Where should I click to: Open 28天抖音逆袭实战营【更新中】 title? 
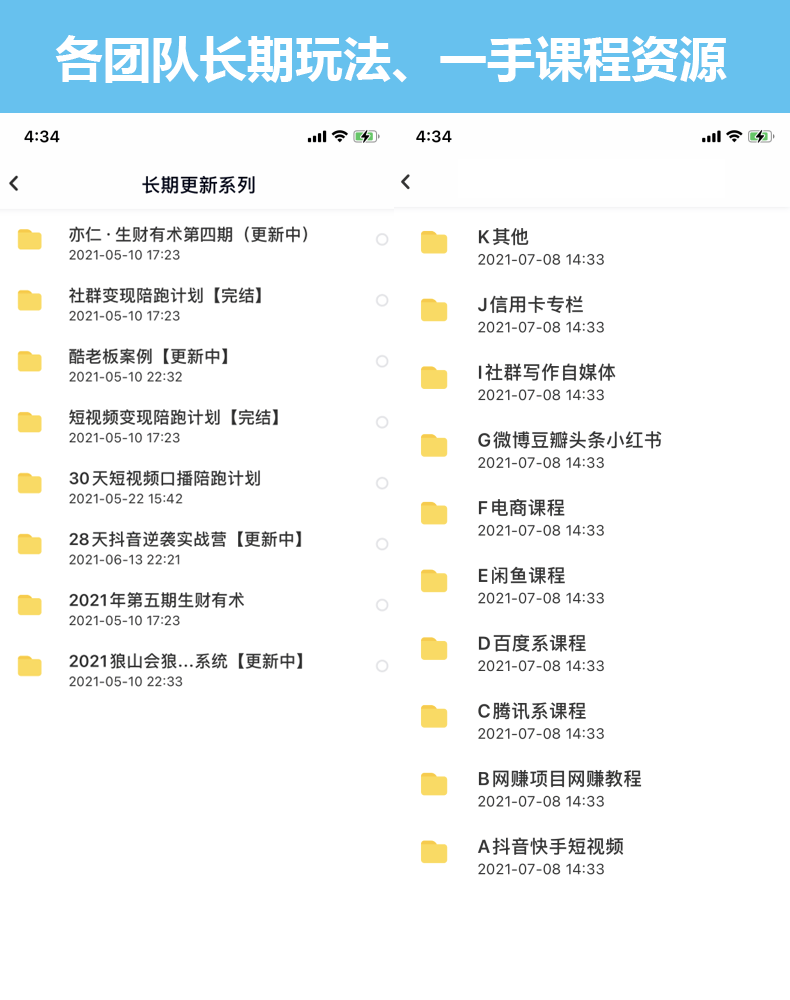[x=187, y=539]
